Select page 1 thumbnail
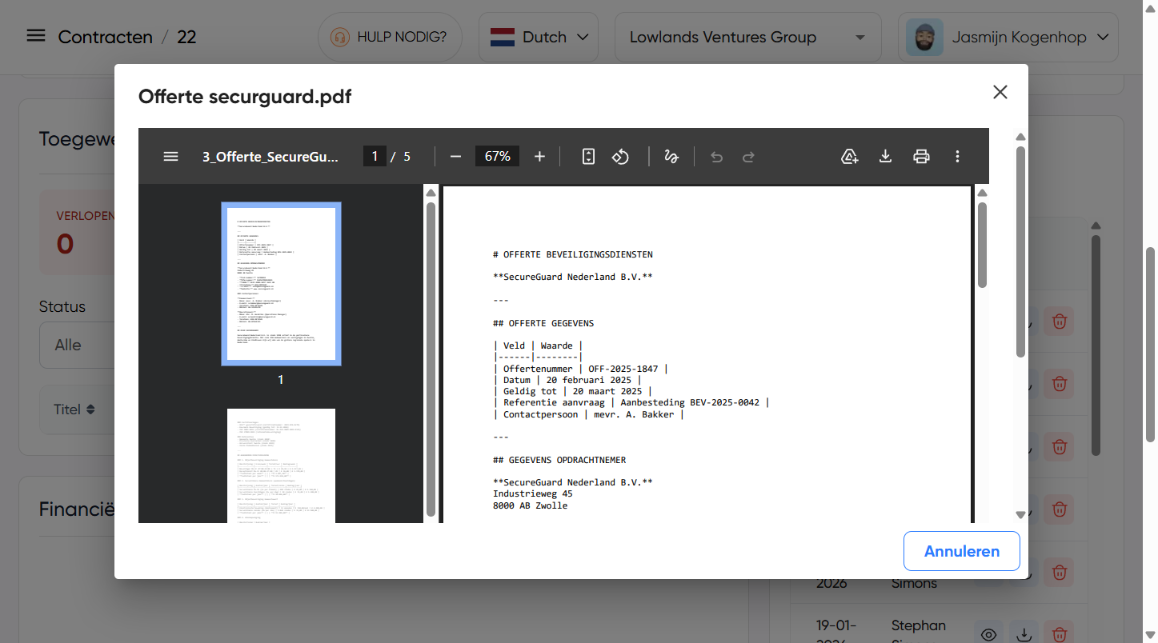 point(281,284)
